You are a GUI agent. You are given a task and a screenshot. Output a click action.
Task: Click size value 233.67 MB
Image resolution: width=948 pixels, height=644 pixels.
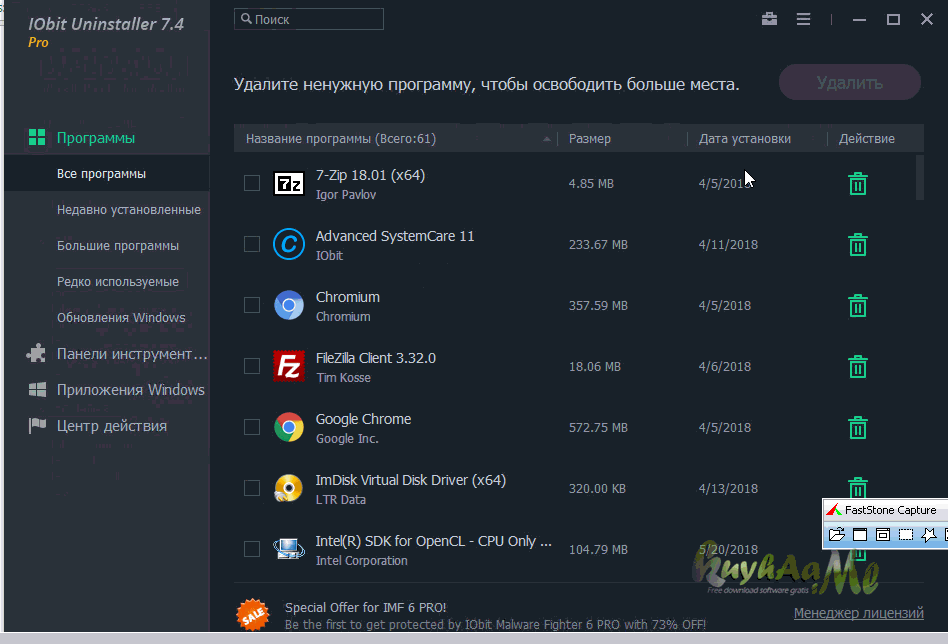[x=598, y=245]
